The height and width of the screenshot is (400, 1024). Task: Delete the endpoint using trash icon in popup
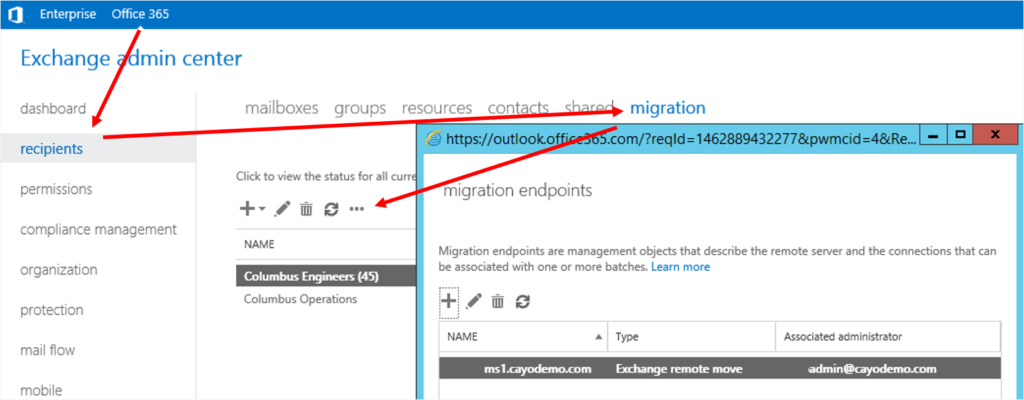tap(498, 301)
